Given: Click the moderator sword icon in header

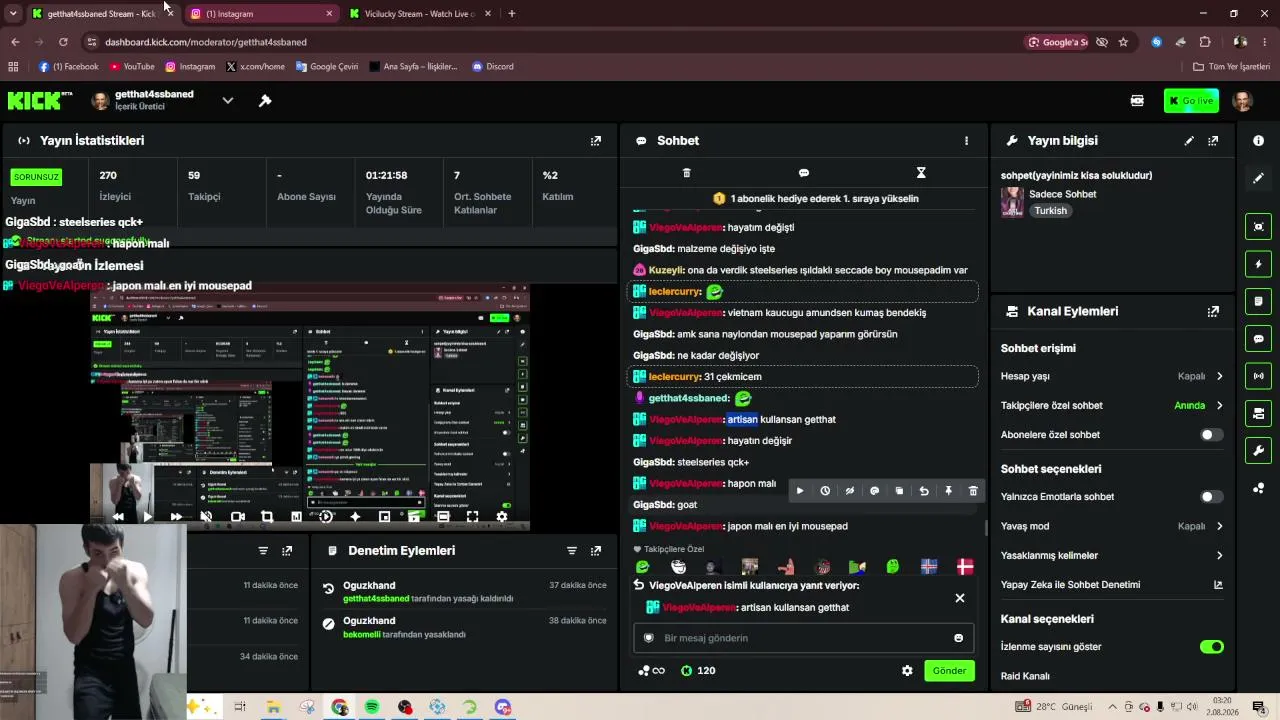Looking at the screenshot, I should [265, 101].
